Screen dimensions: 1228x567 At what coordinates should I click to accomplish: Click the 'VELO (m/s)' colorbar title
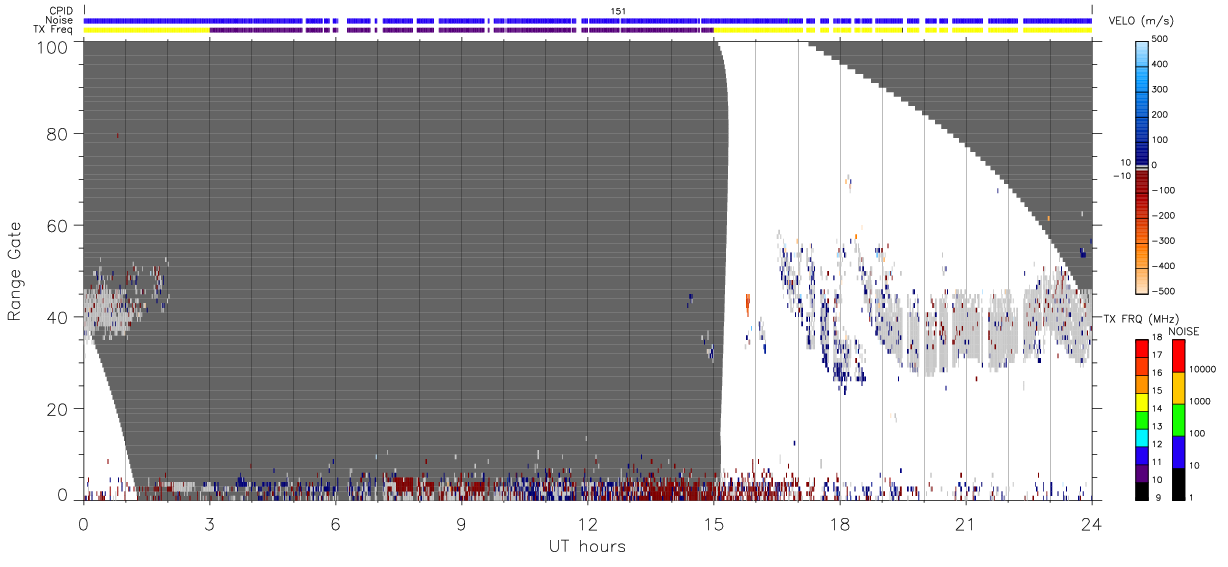pyautogui.click(x=1139, y=22)
